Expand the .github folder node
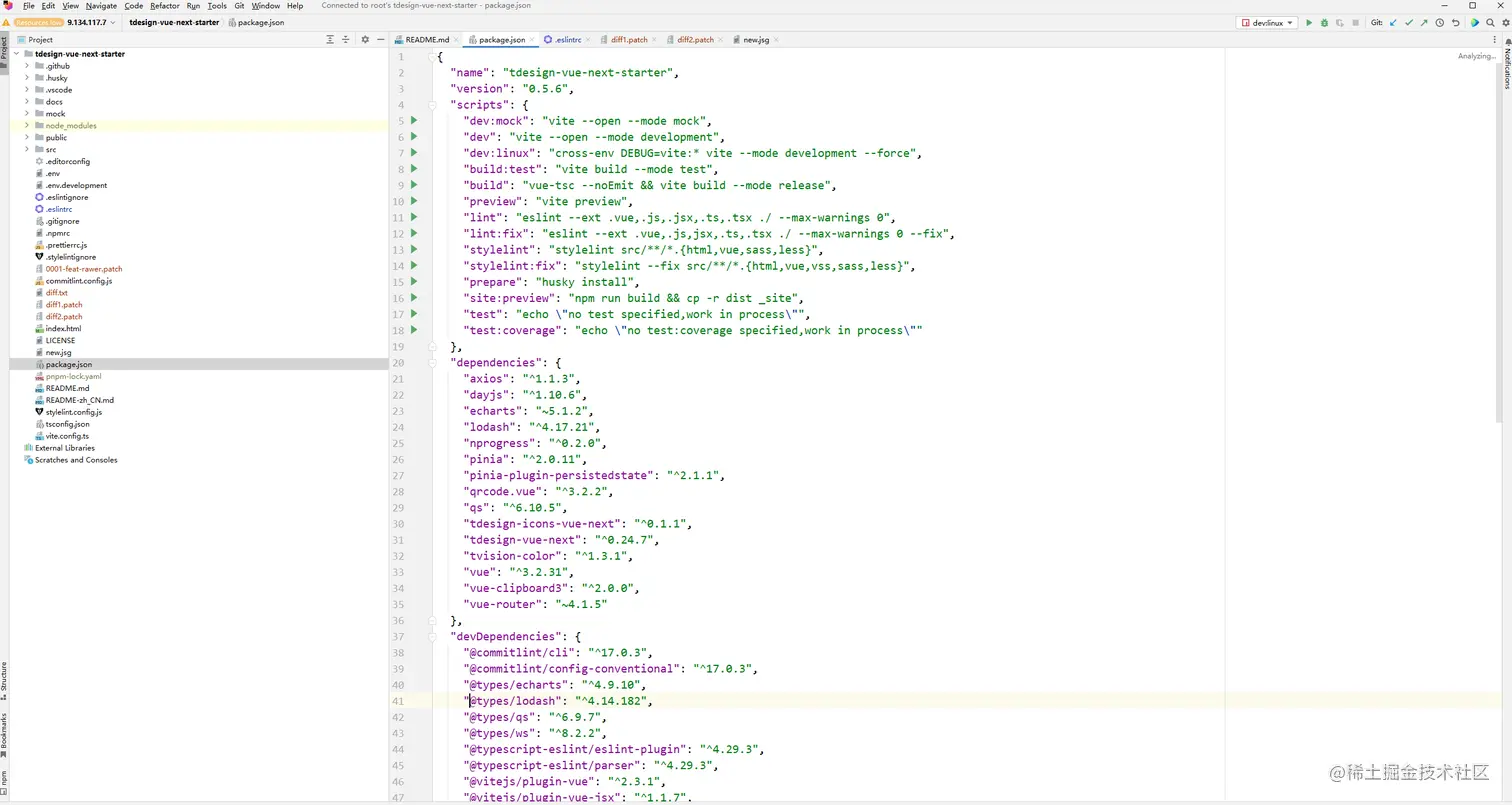Screen dimensions: 1512x805 click(27, 66)
